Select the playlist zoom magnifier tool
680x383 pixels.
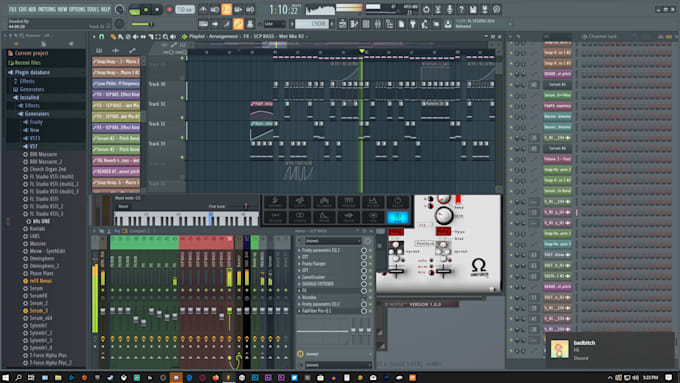(165, 37)
